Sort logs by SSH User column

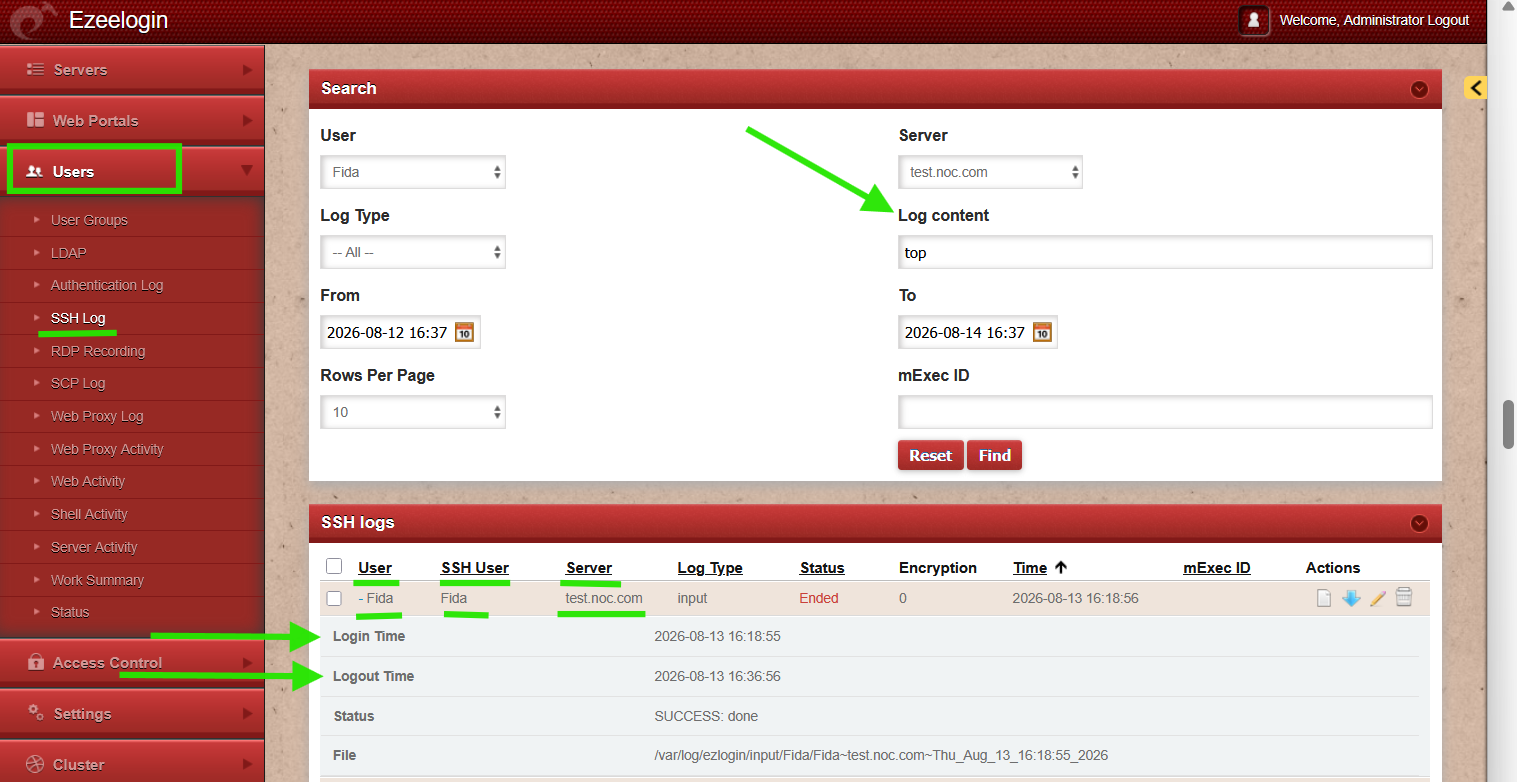pyautogui.click(x=475, y=568)
